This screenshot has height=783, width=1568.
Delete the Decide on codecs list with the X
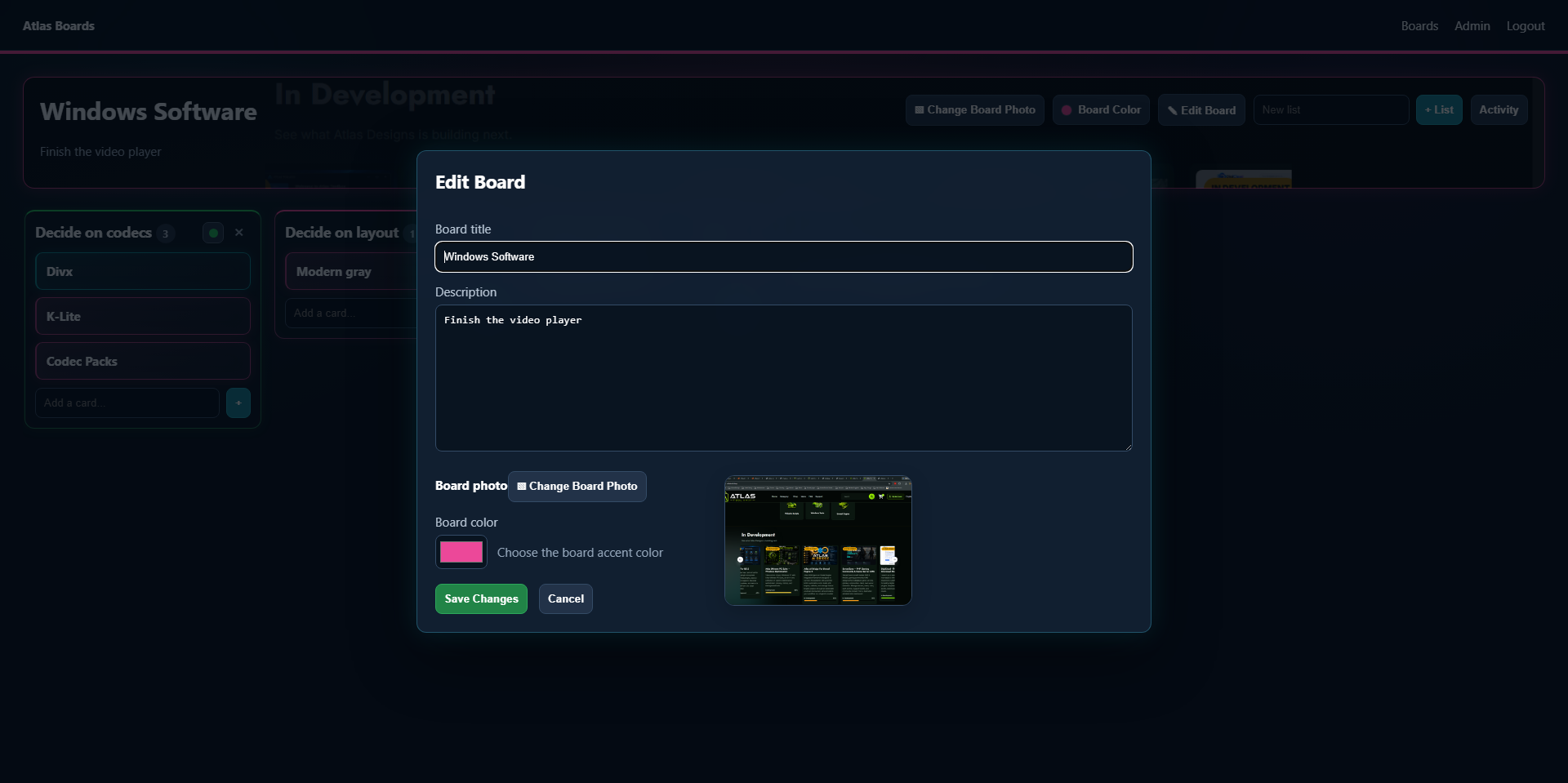click(239, 233)
